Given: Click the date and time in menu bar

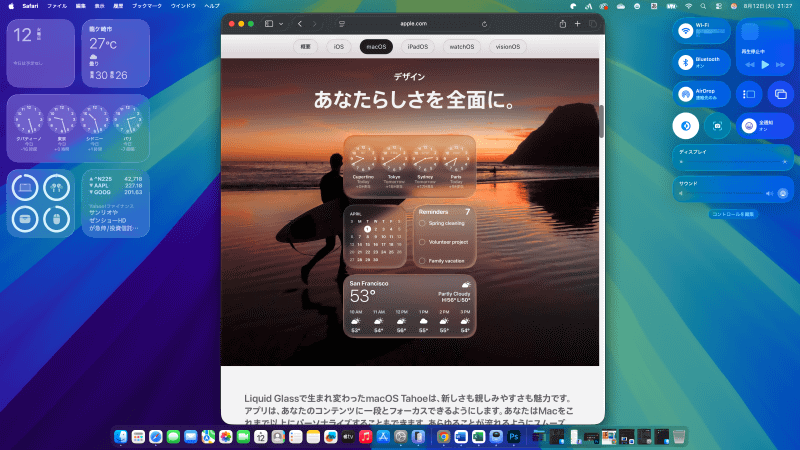Looking at the screenshot, I should point(768,6).
